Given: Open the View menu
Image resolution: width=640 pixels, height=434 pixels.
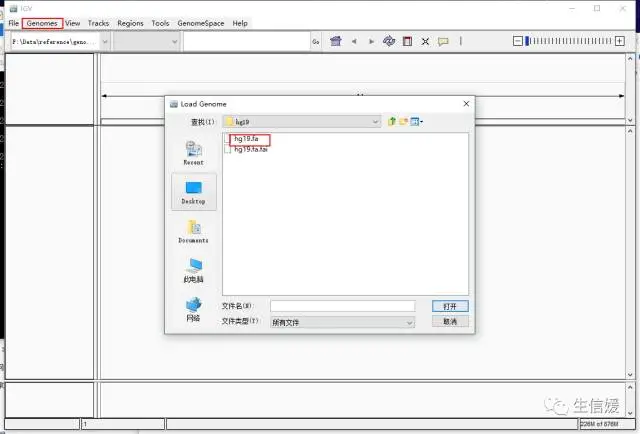Looking at the screenshot, I should [x=73, y=23].
